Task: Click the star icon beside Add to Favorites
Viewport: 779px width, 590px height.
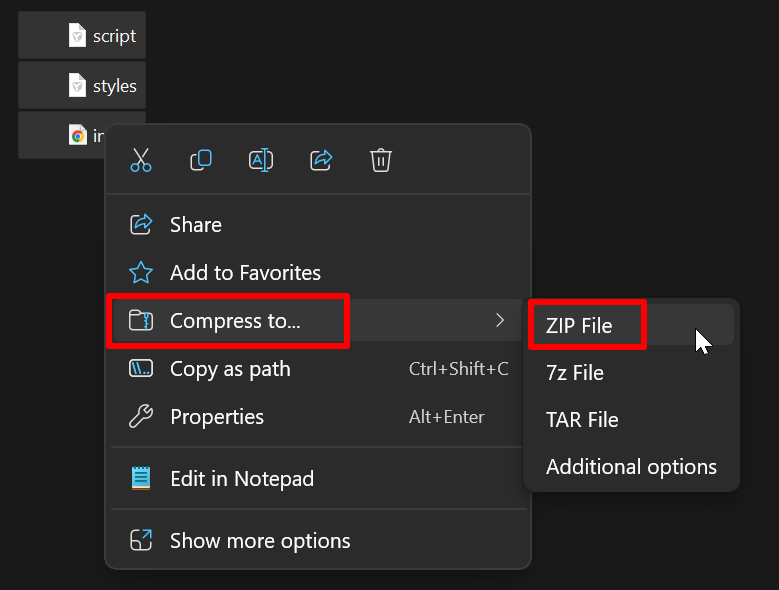Action: click(x=142, y=273)
